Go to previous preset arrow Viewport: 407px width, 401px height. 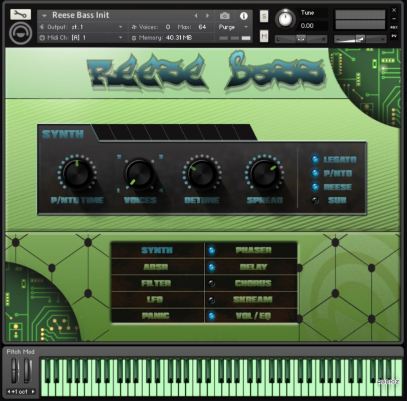point(196,16)
